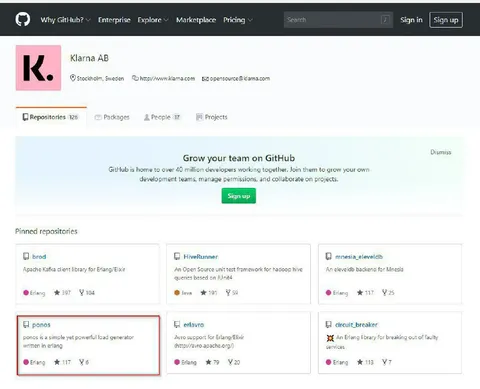
Task: Click the ponos load generator description
Action: coord(78,341)
